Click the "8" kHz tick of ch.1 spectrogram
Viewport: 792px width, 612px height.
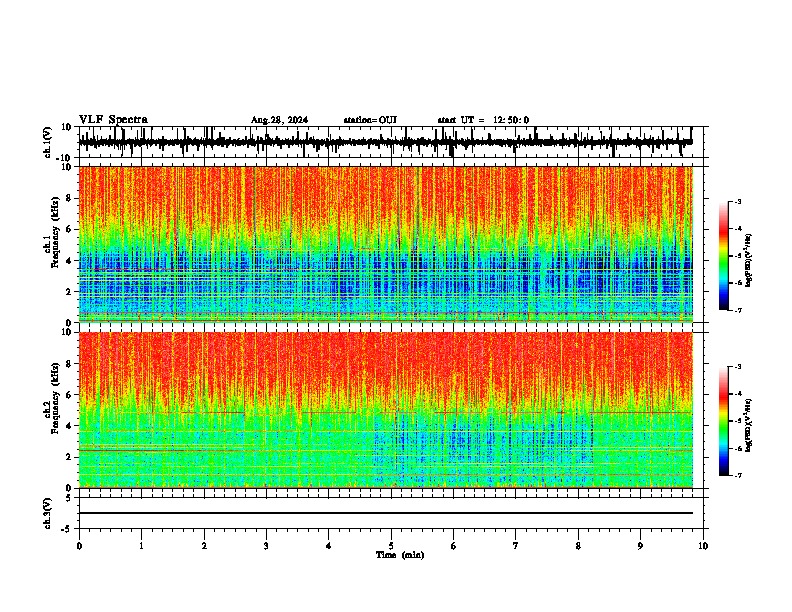click(69, 198)
